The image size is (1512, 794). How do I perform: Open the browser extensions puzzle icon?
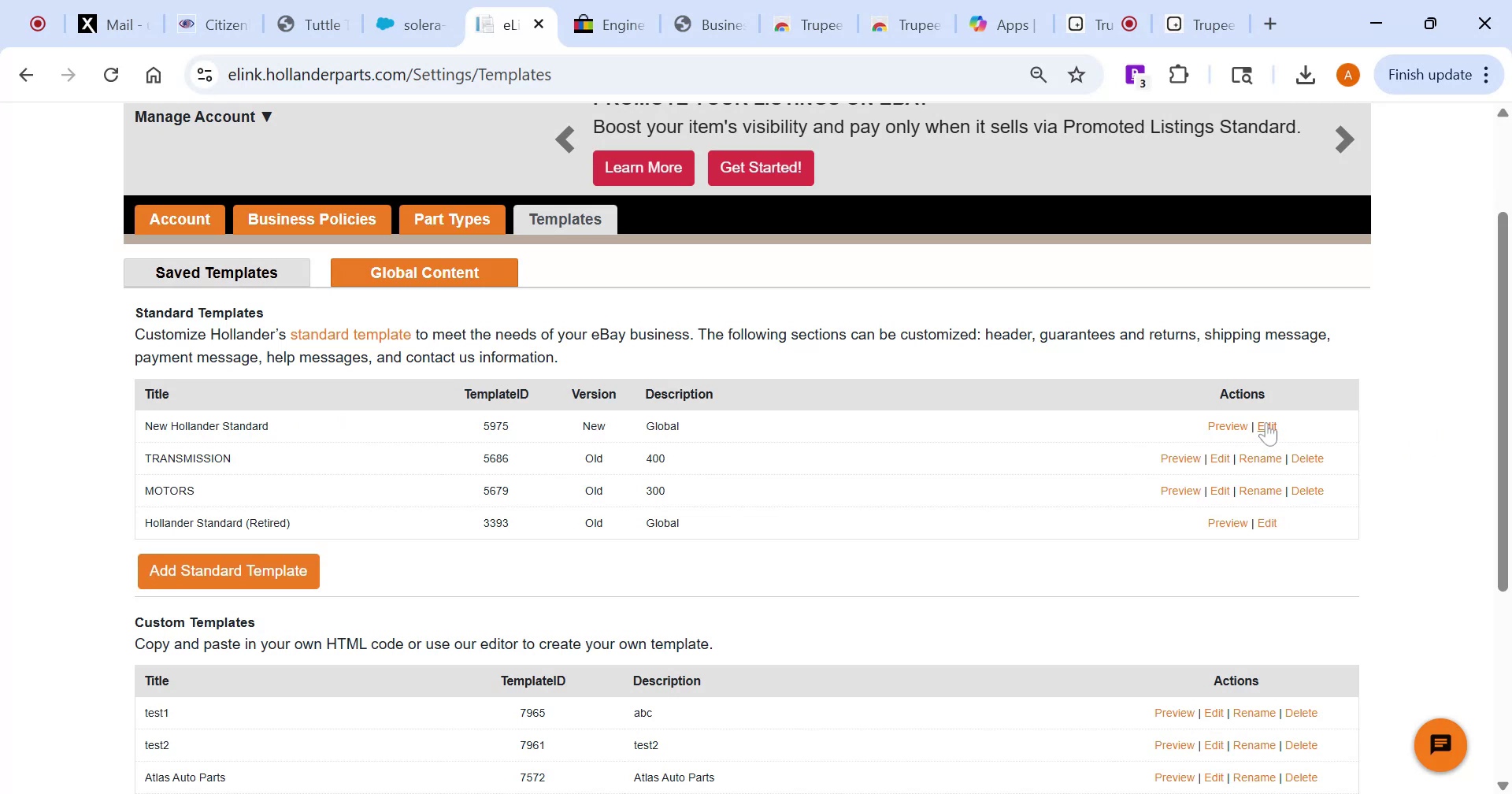tap(1177, 74)
